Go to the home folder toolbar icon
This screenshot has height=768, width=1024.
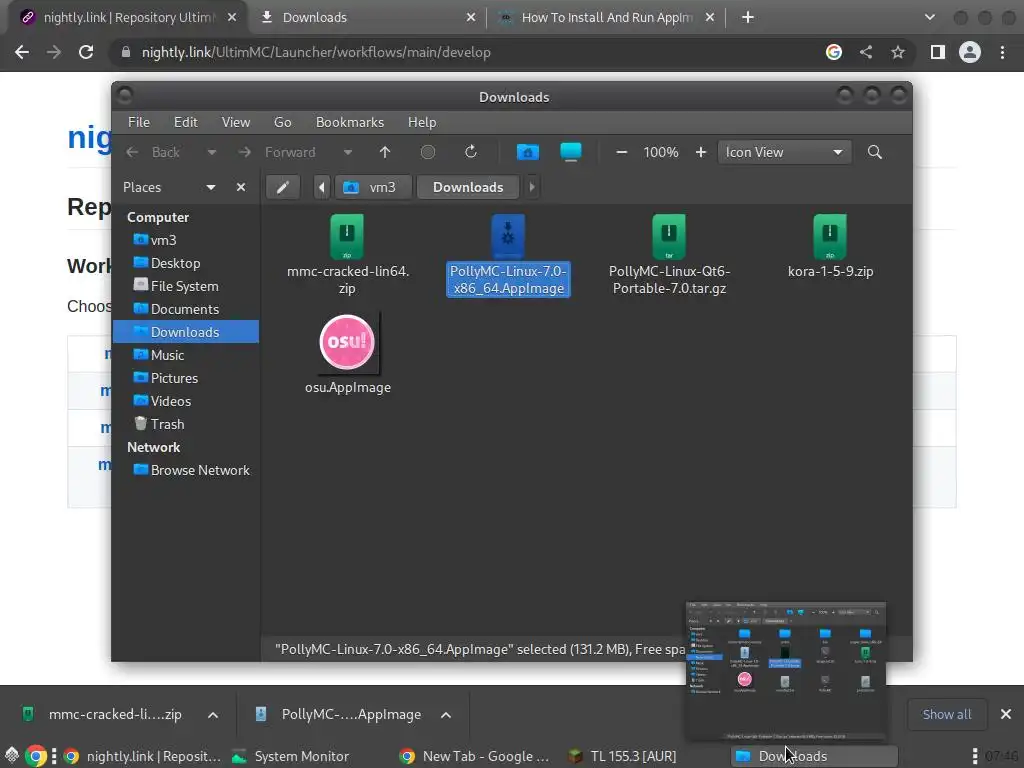pyautogui.click(x=528, y=152)
